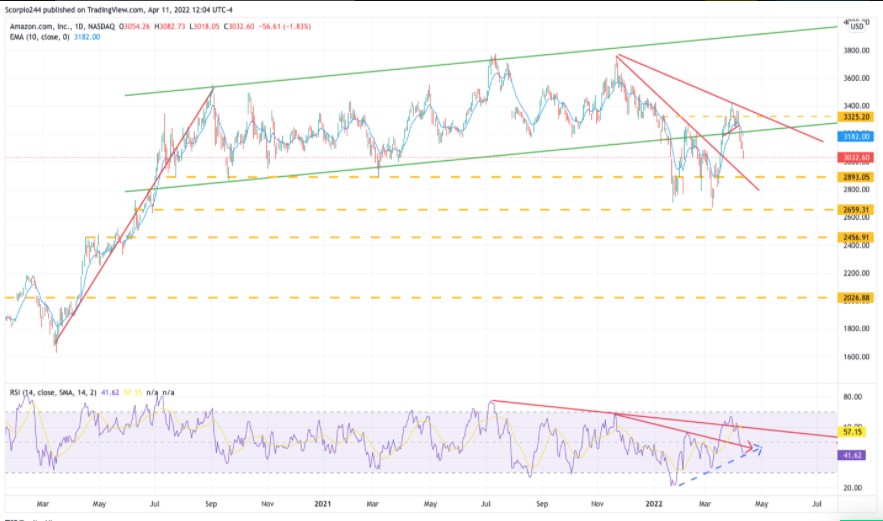
Task: Click the yellow 57.15 RSI value label
Action: [851, 432]
